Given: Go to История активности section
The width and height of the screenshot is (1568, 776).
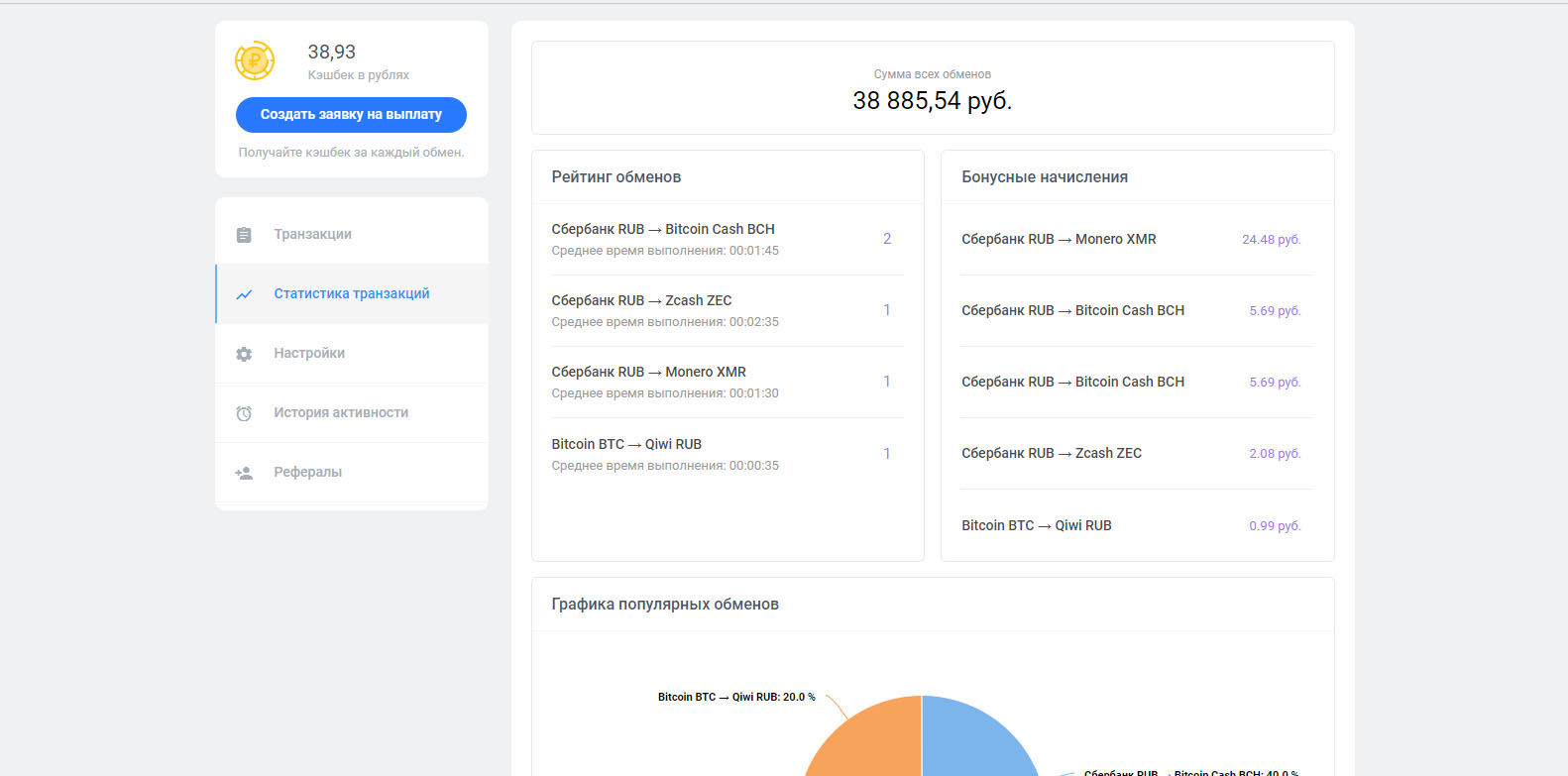Looking at the screenshot, I should pyautogui.click(x=341, y=413).
